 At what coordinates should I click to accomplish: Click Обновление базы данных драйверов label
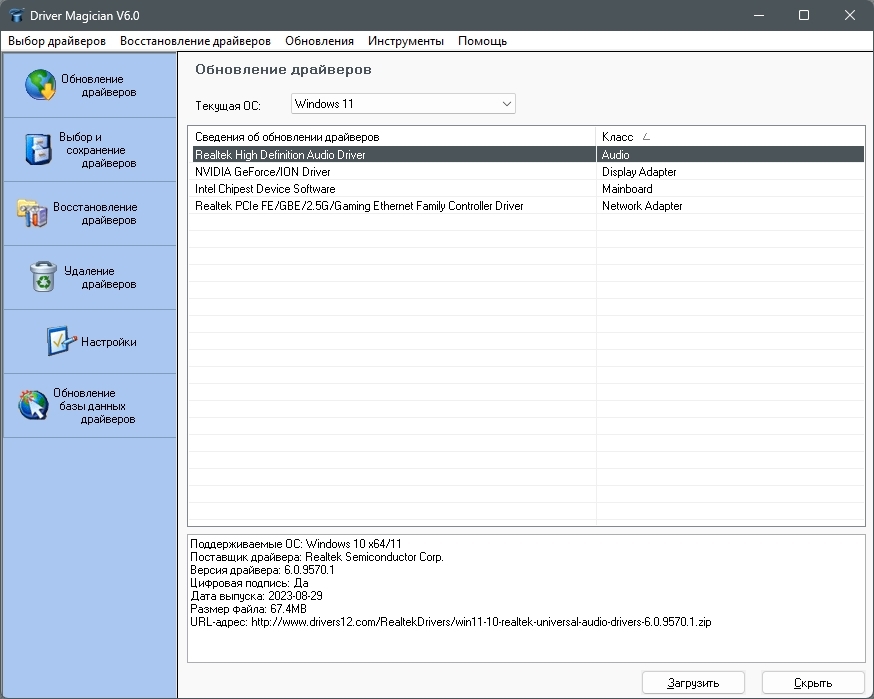94,406
